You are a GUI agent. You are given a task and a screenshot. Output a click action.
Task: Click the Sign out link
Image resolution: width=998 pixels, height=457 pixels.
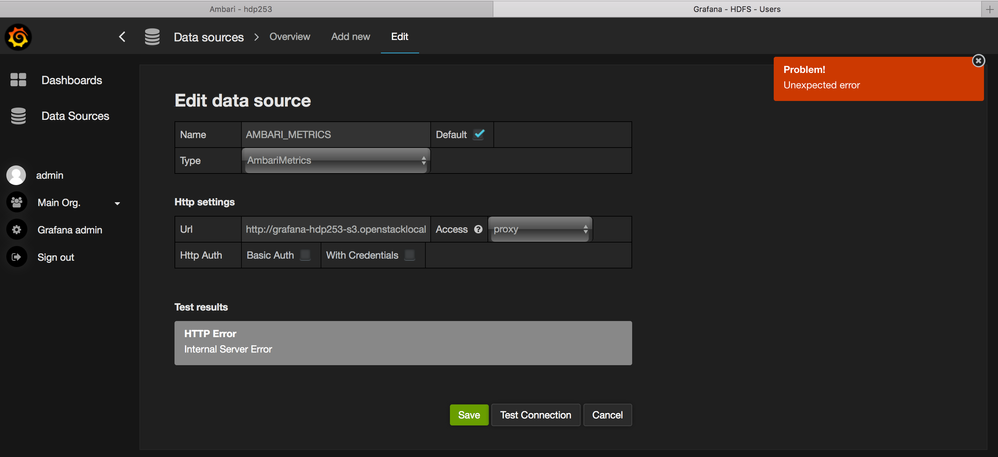pos(56,257)
